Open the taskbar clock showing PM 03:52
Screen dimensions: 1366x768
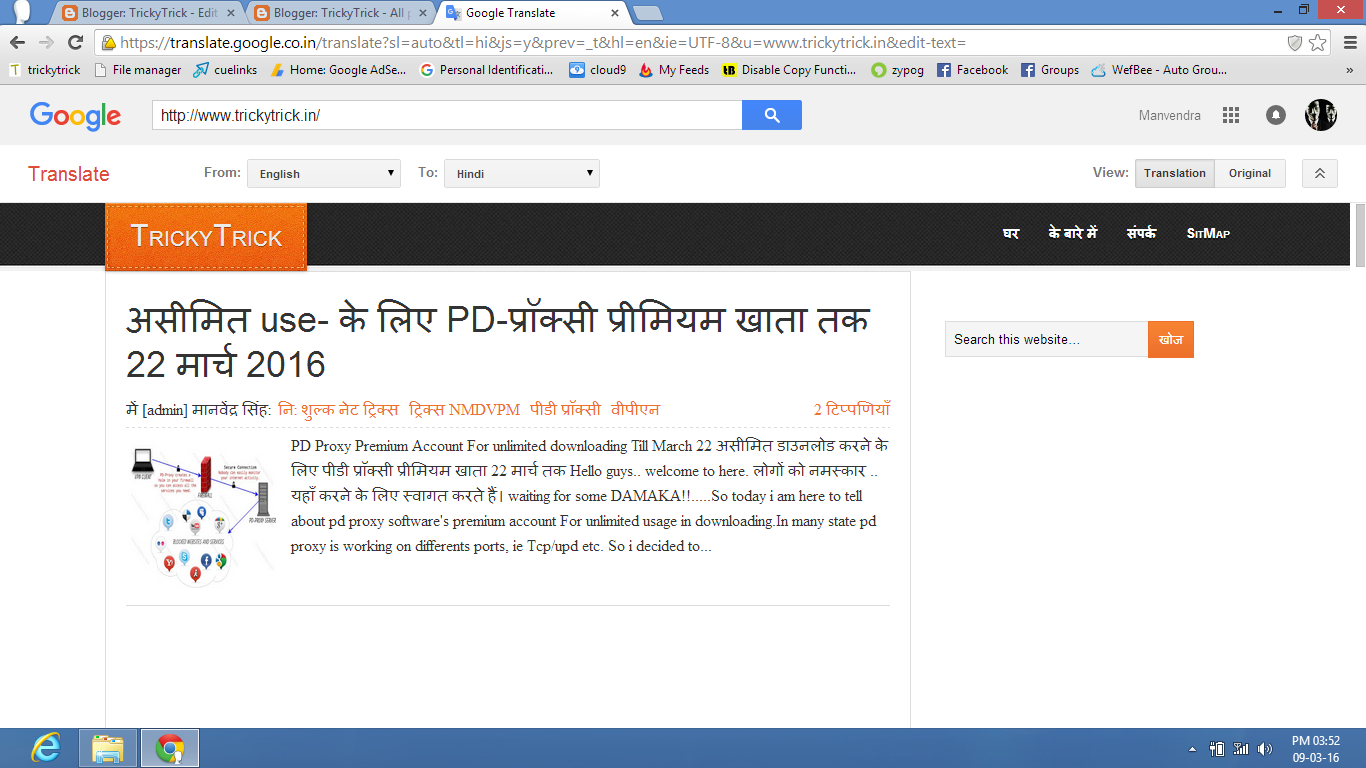(x=1315, y=749)
